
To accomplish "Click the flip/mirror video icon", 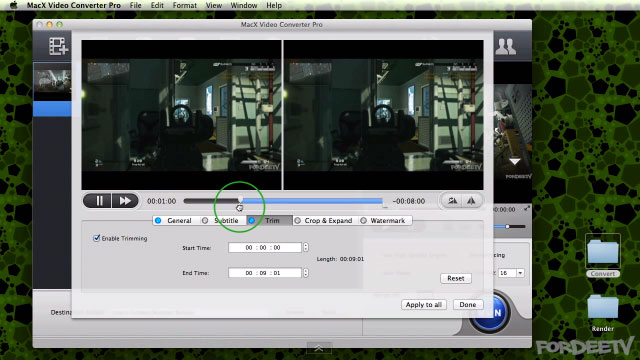I will [x=471, y=201].
